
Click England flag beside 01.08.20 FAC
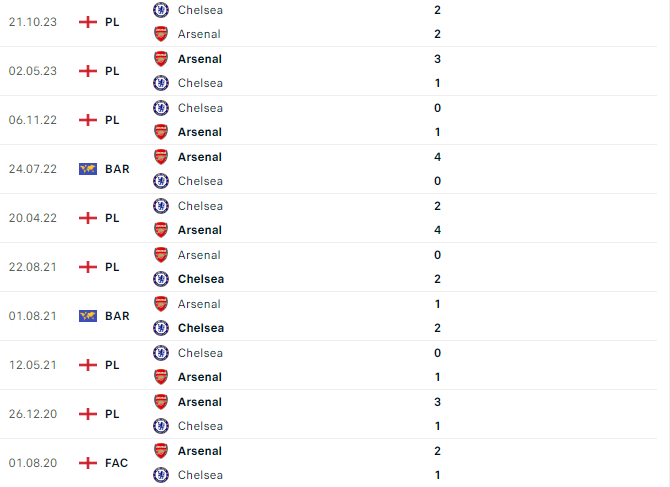click(x=88, y=463)
